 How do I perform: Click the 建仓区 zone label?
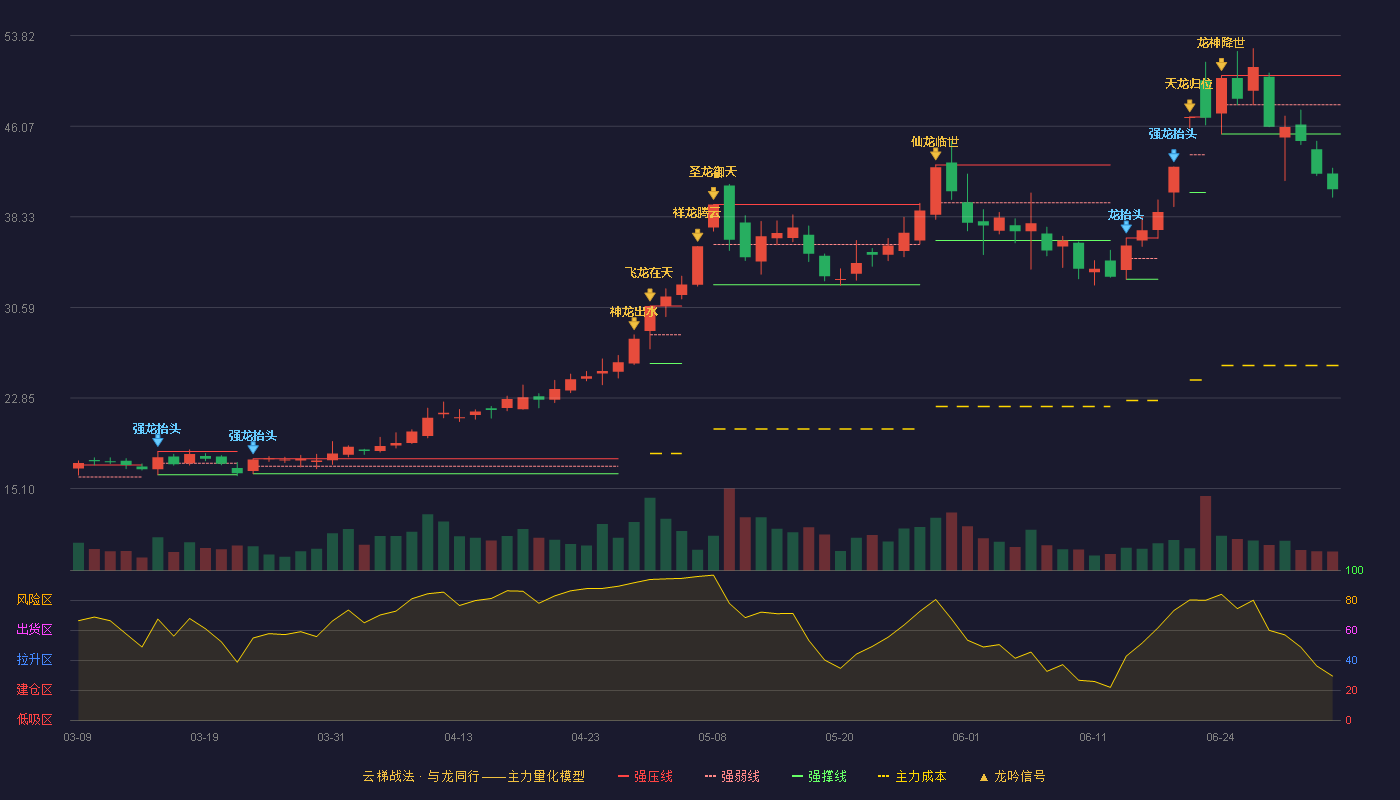(34, 690)
